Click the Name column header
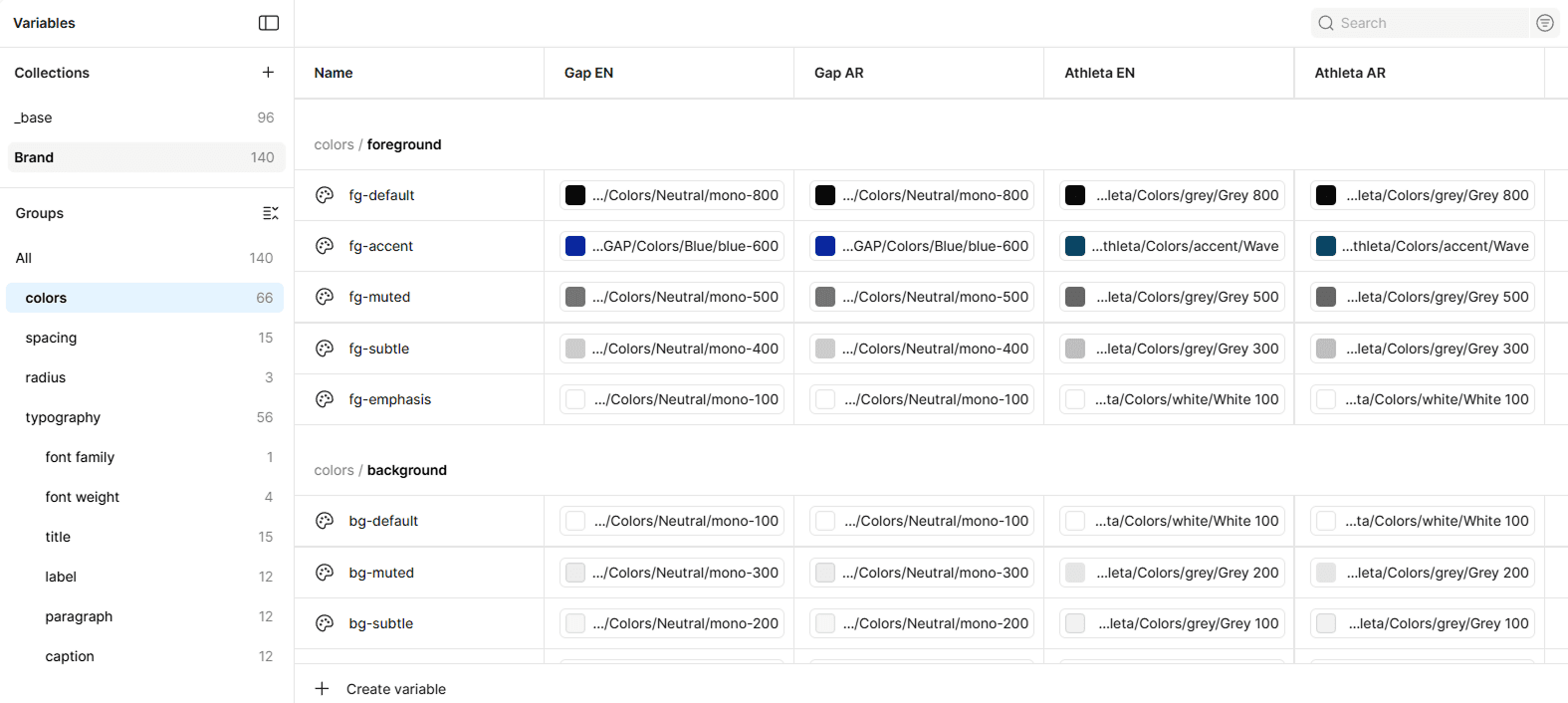Viewport: 1568px width, 703px height. [x=419, y=73]
